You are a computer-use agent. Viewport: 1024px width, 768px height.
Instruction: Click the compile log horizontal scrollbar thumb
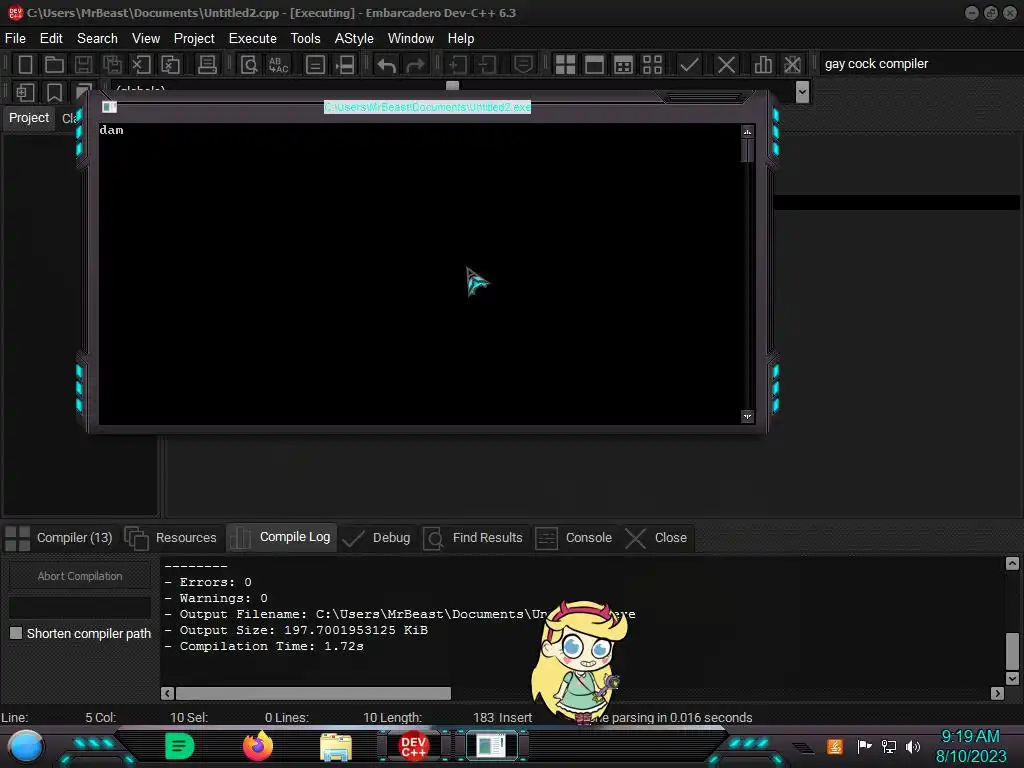(313, 694)
